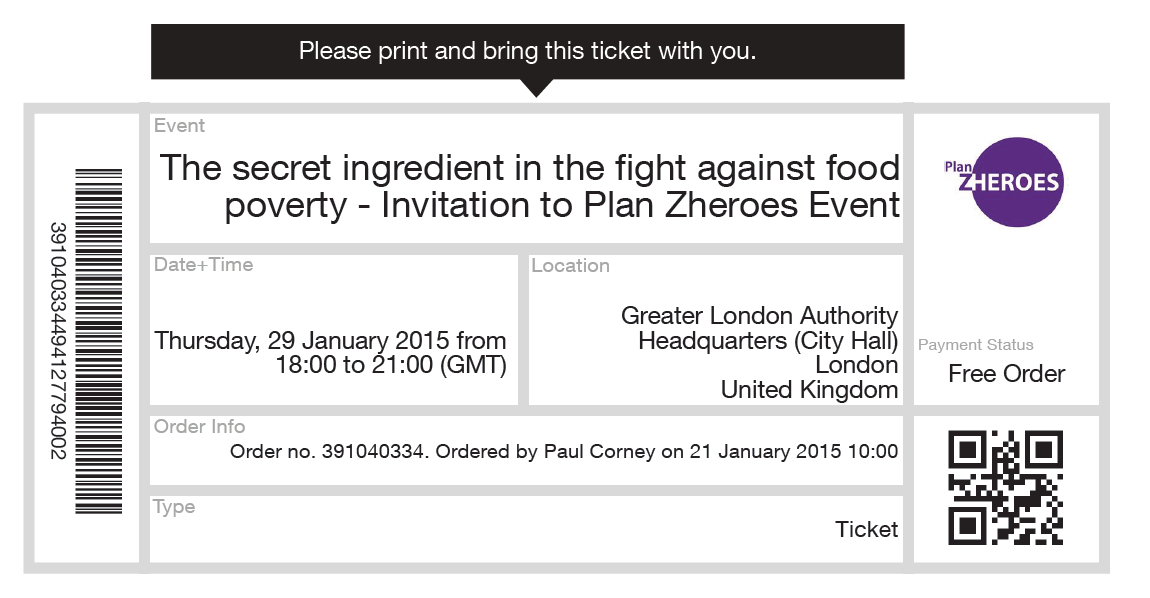Click the Location field label
Viewport: 1150px width, 598px height.
pyautogui.click(x=570, y=266)
